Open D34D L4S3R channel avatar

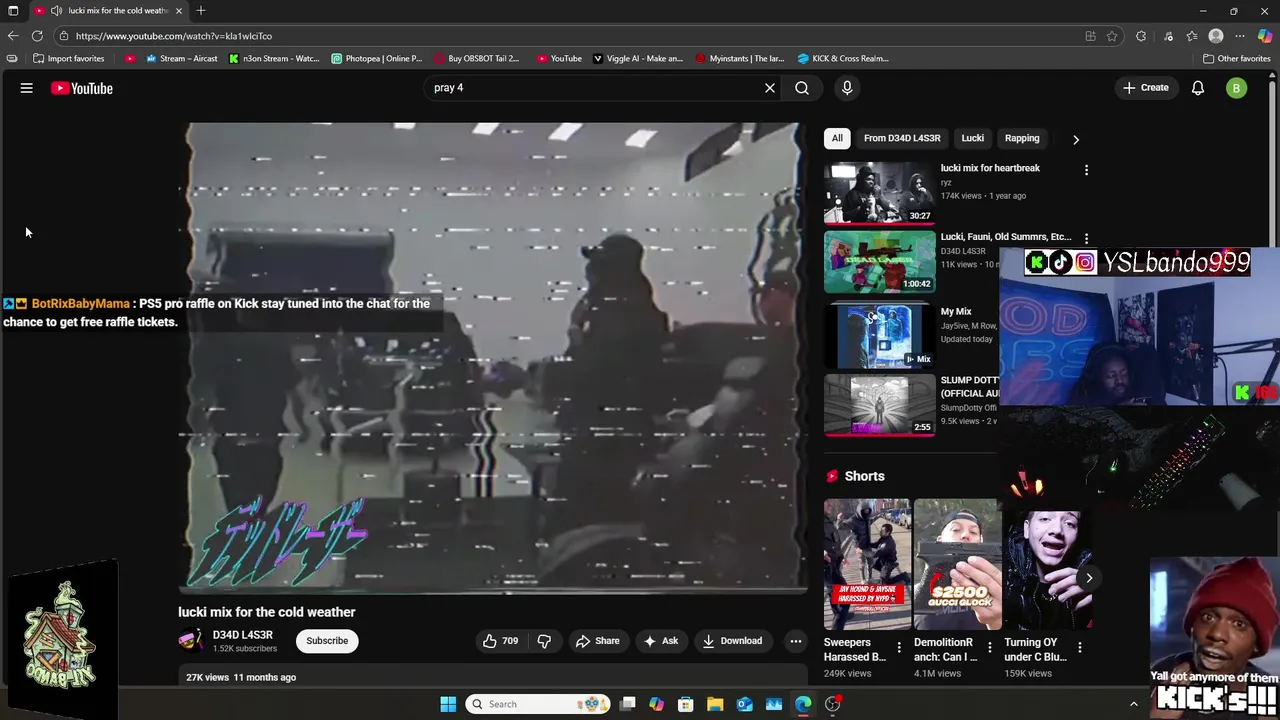tap(191, 641)
